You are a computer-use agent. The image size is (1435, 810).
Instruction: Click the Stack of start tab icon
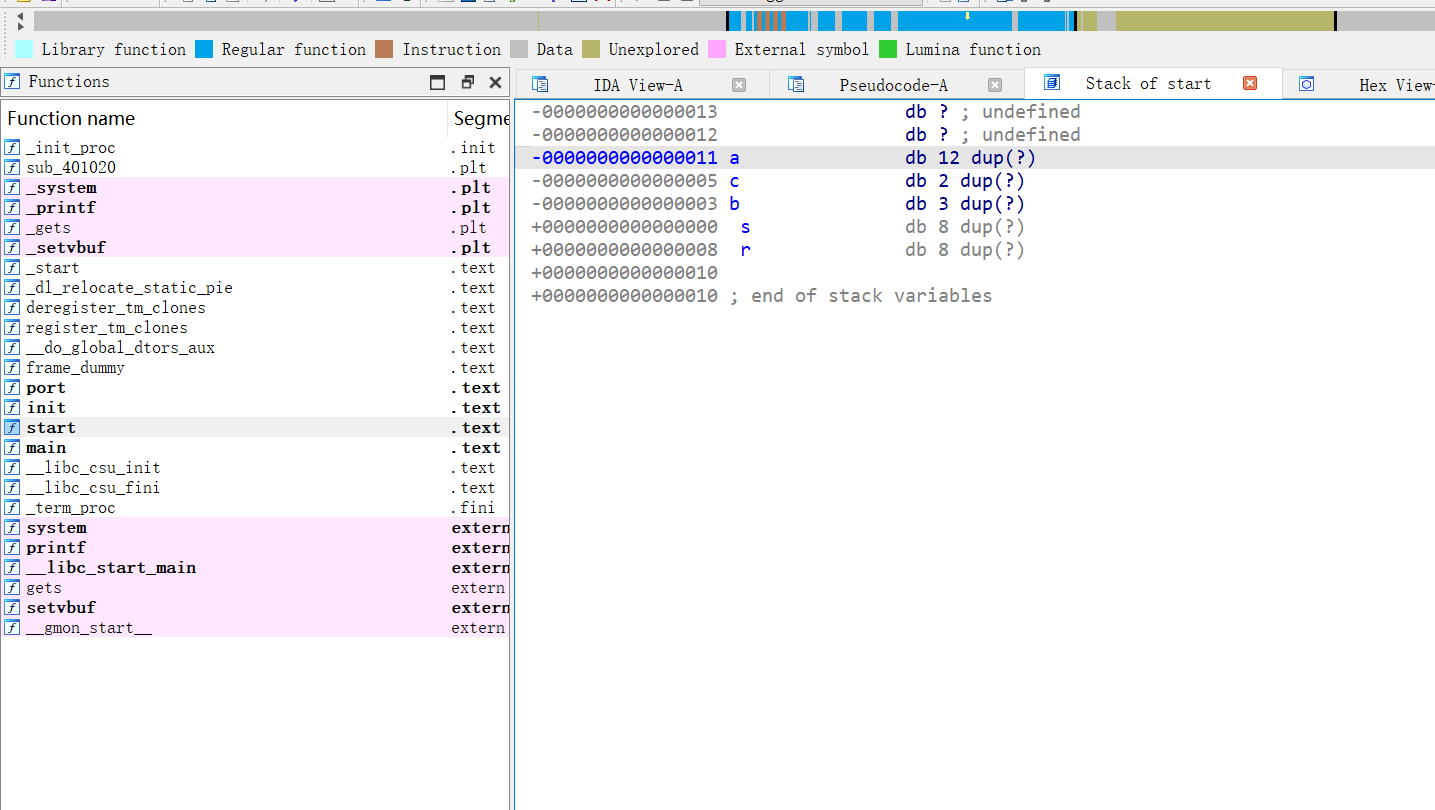pos(1051,84)
